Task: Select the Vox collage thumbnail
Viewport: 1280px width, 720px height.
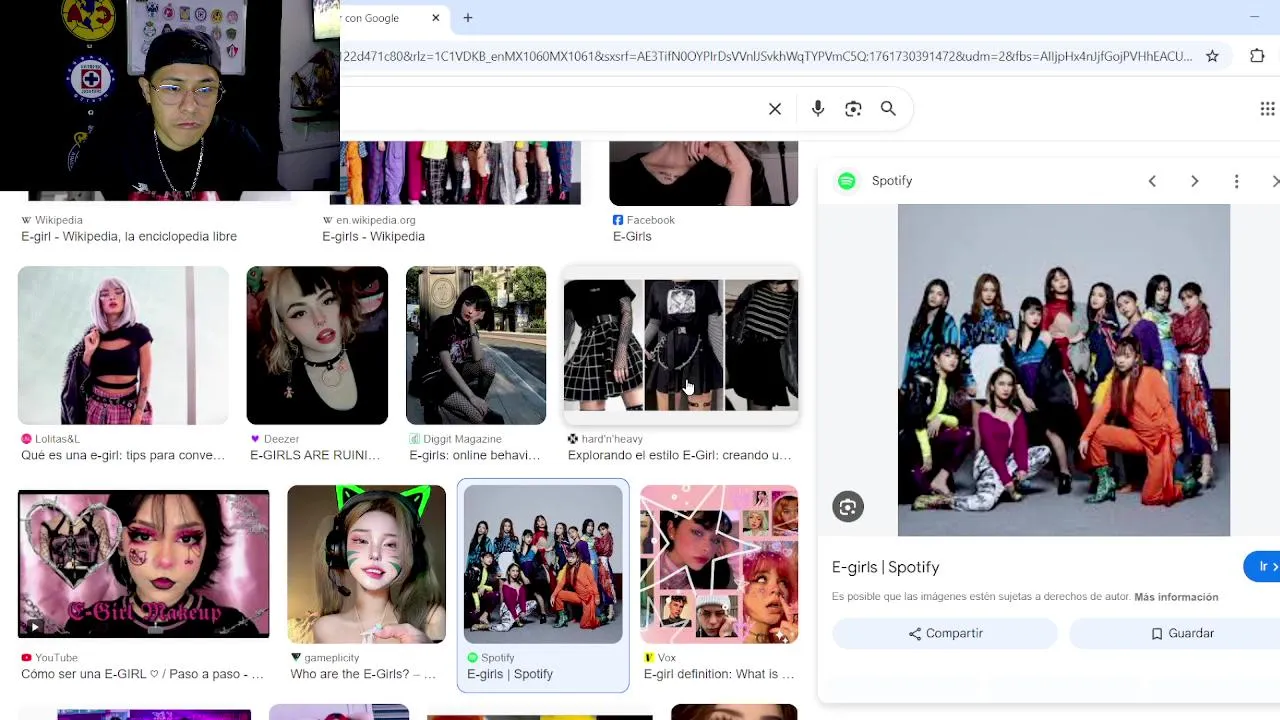Action: [x=719, y=564]
